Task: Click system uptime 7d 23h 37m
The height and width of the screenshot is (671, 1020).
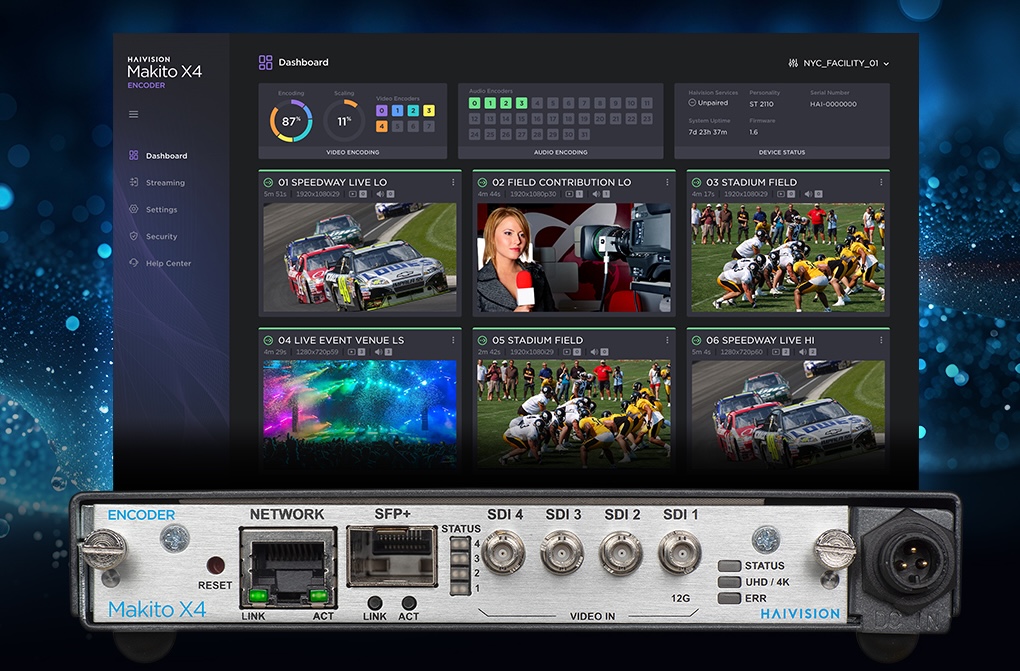Action: coord(708,132)
